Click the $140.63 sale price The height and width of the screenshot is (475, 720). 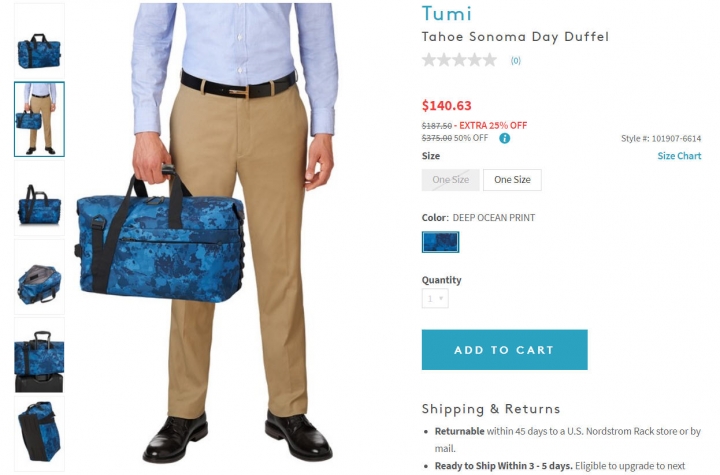coord(446,106)
